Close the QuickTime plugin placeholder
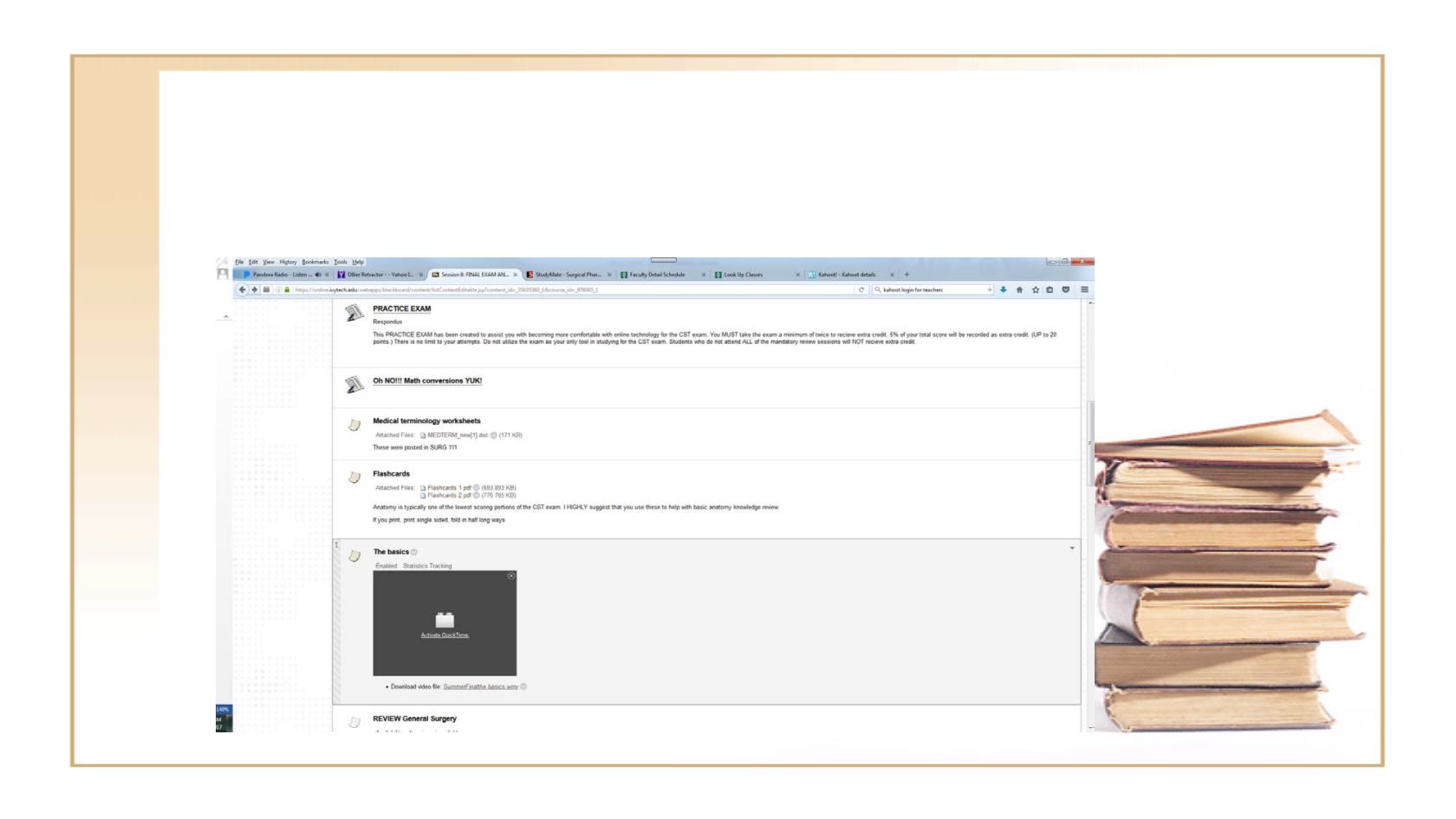The height and width of the screenshot is (819, 1456). [510, 575]
